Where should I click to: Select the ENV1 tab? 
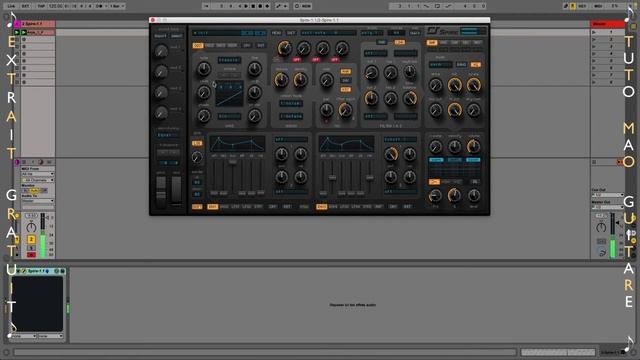click(x=213, y=207)
